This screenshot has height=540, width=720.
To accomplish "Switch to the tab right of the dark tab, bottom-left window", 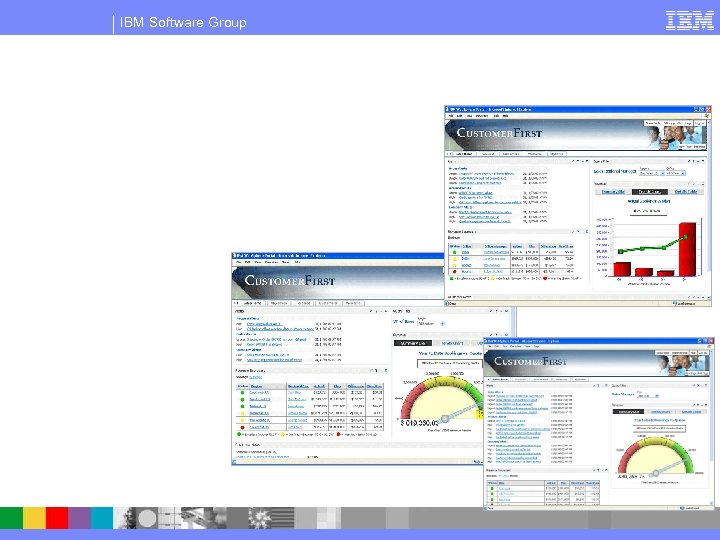I will pos(452,343).
